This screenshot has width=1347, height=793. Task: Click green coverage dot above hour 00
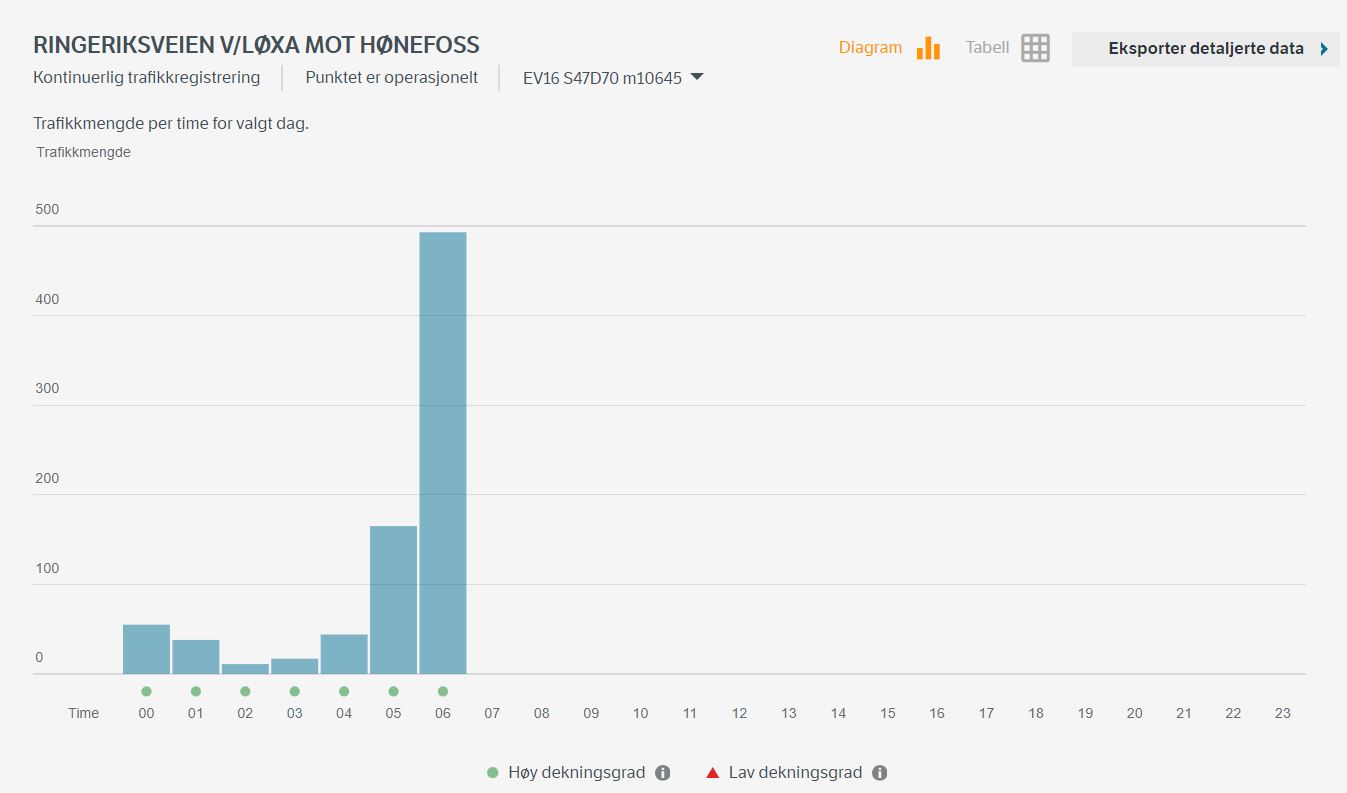click(146, 691)
